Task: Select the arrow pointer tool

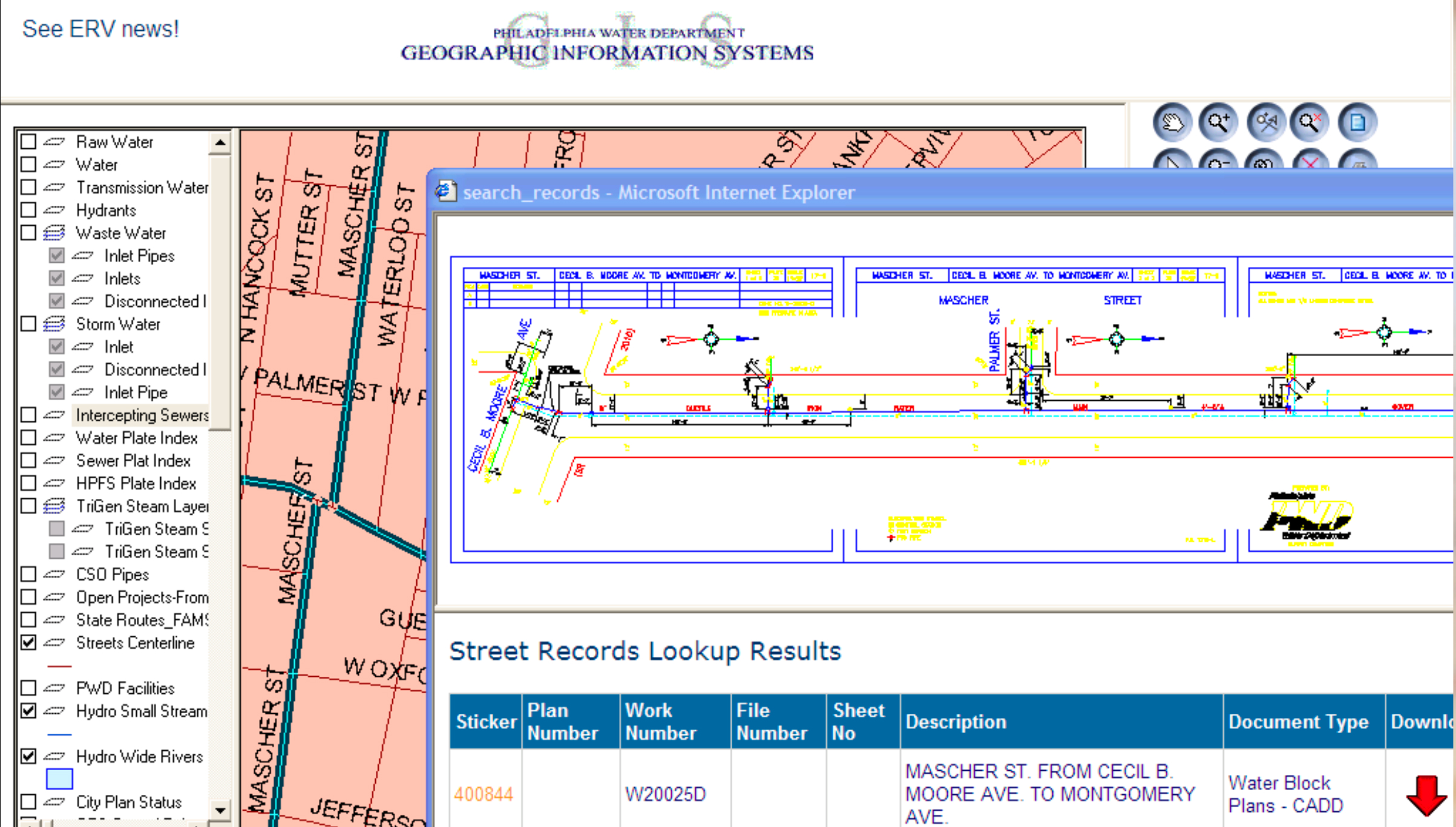Action: (x=1172, y=163)
